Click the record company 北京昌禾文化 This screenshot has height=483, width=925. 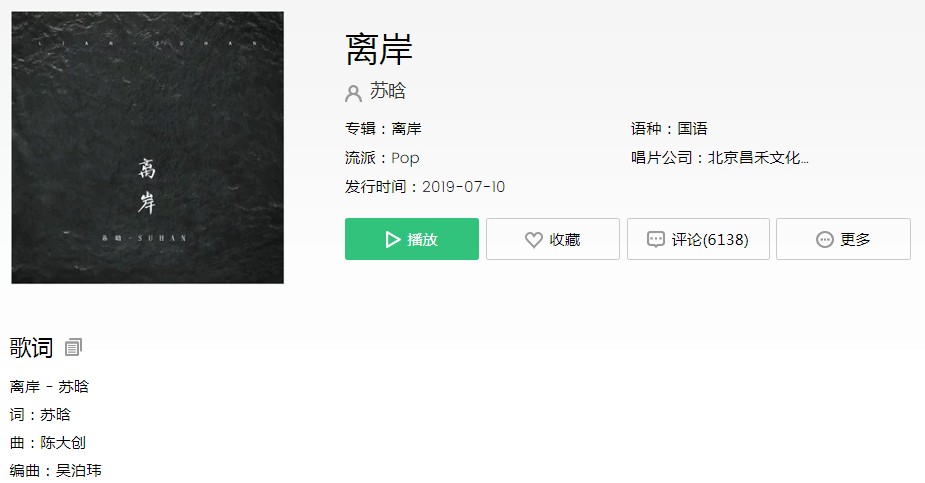pos(758,157)
